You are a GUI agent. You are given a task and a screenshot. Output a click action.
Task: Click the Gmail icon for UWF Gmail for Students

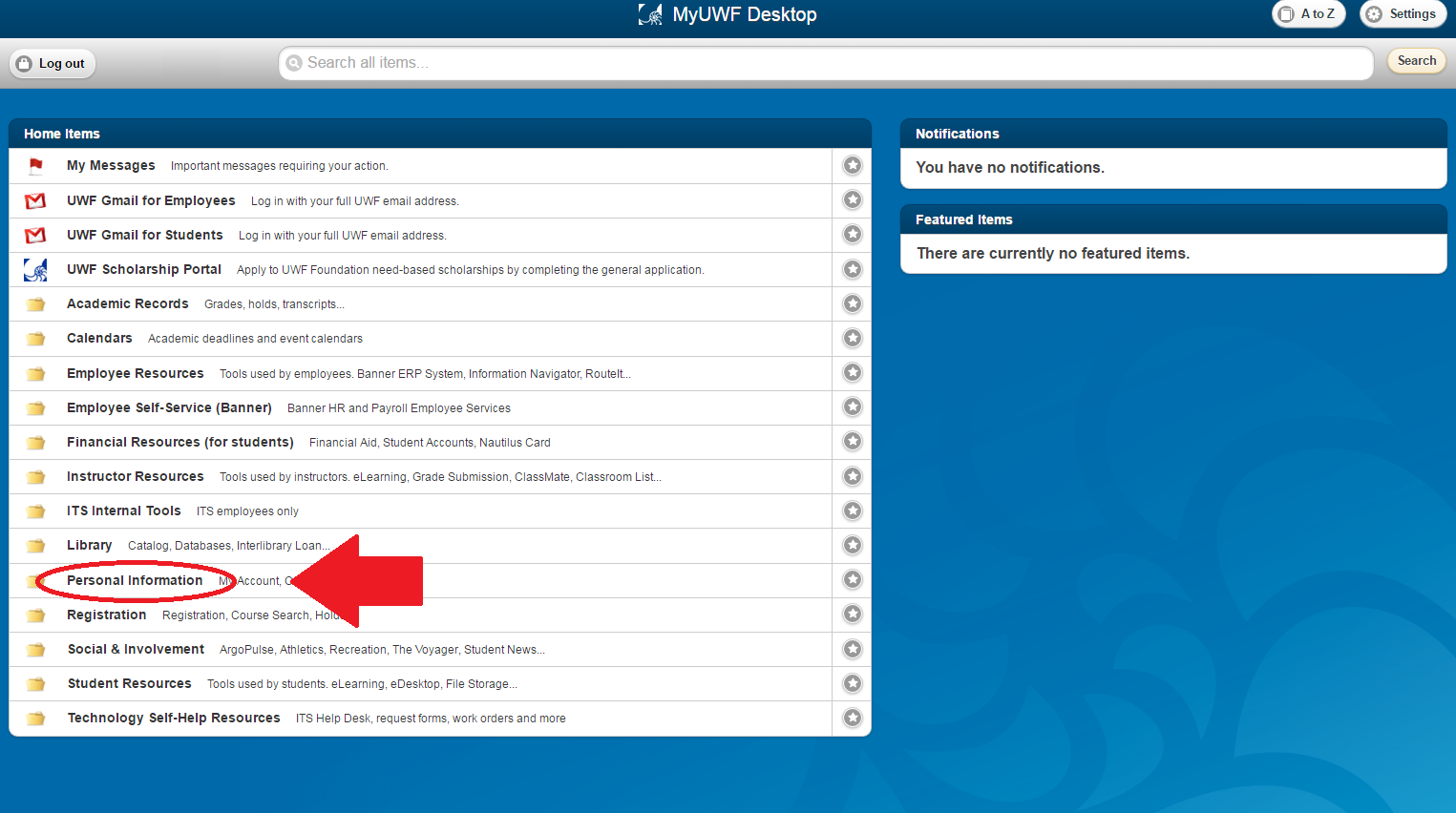click(35, 236)
